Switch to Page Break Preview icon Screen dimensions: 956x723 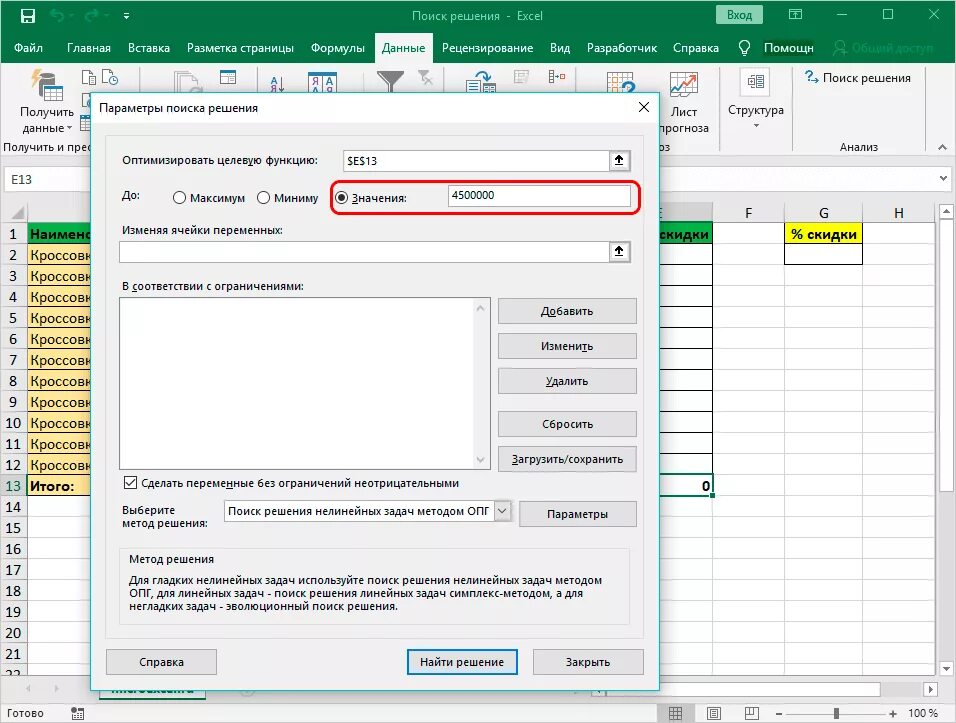(752, 713)
